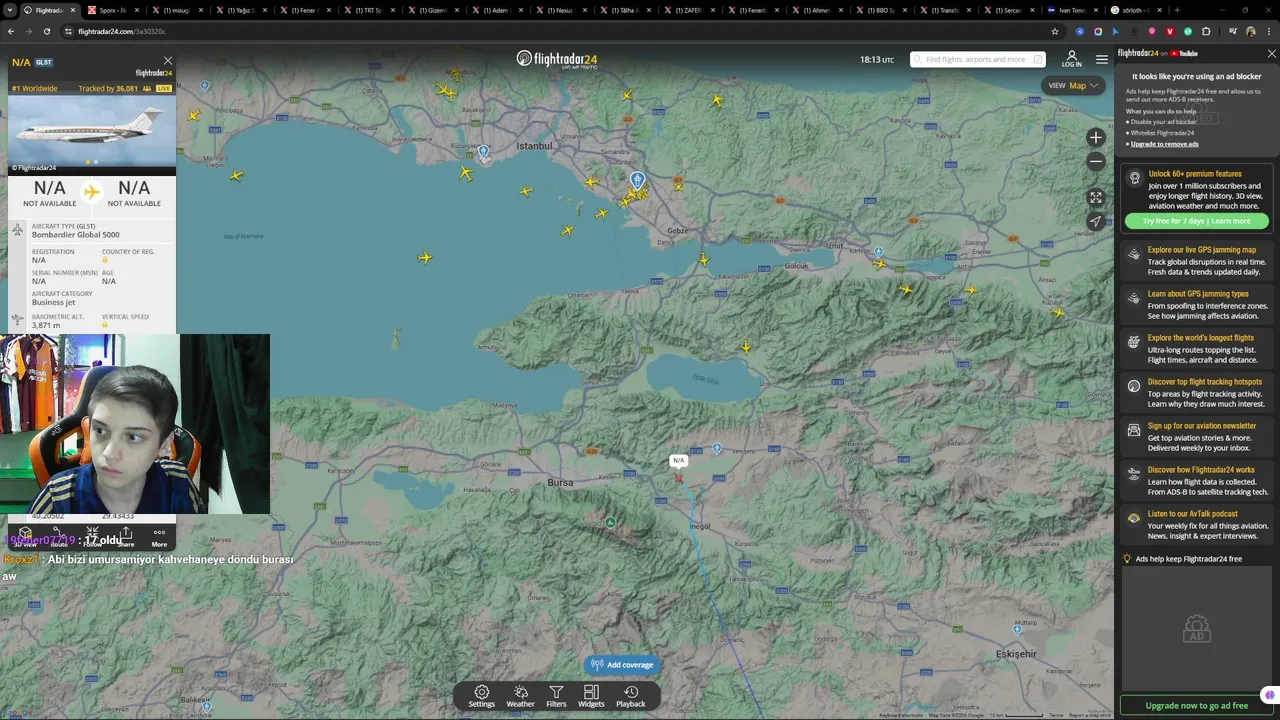Focus the Find flights search box
Image resolution: width=1280 pixels, height=720 pixels.
977,60
